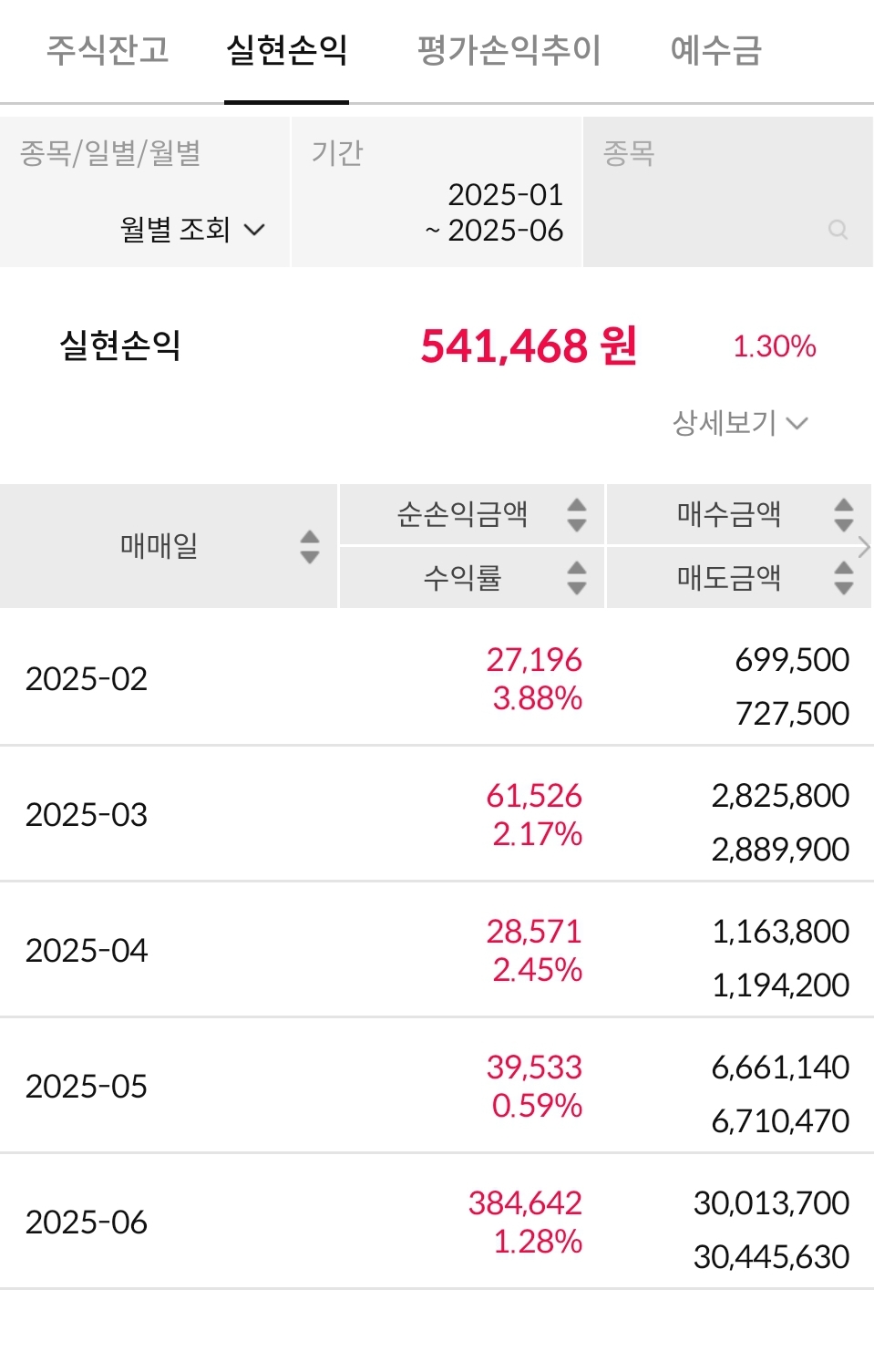This screenshot has height=1372, width=874.
Task: Open the 2025-03 monthly row
Action: (437, 814)
